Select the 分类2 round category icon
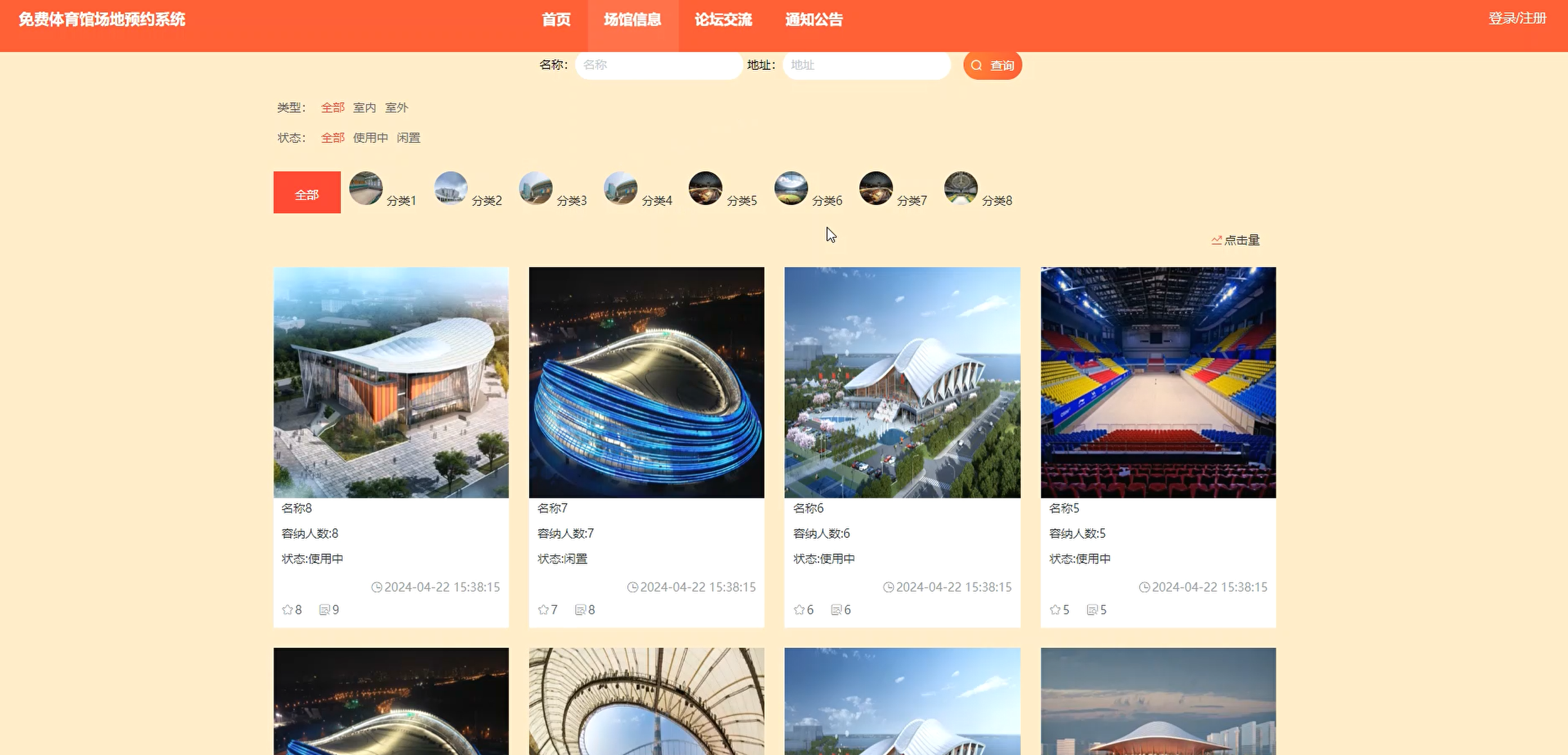The image size is (1568, 755). (451, 188)
